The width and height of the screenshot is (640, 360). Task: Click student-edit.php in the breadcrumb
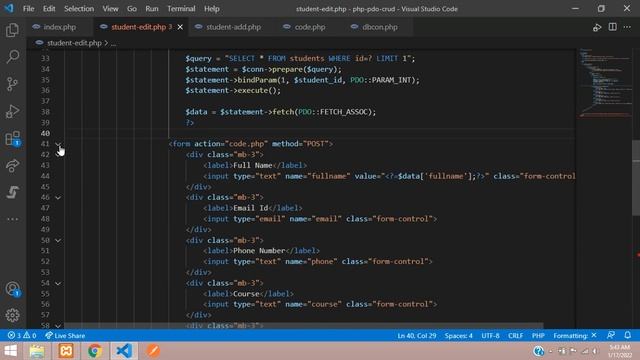(74, 43)
